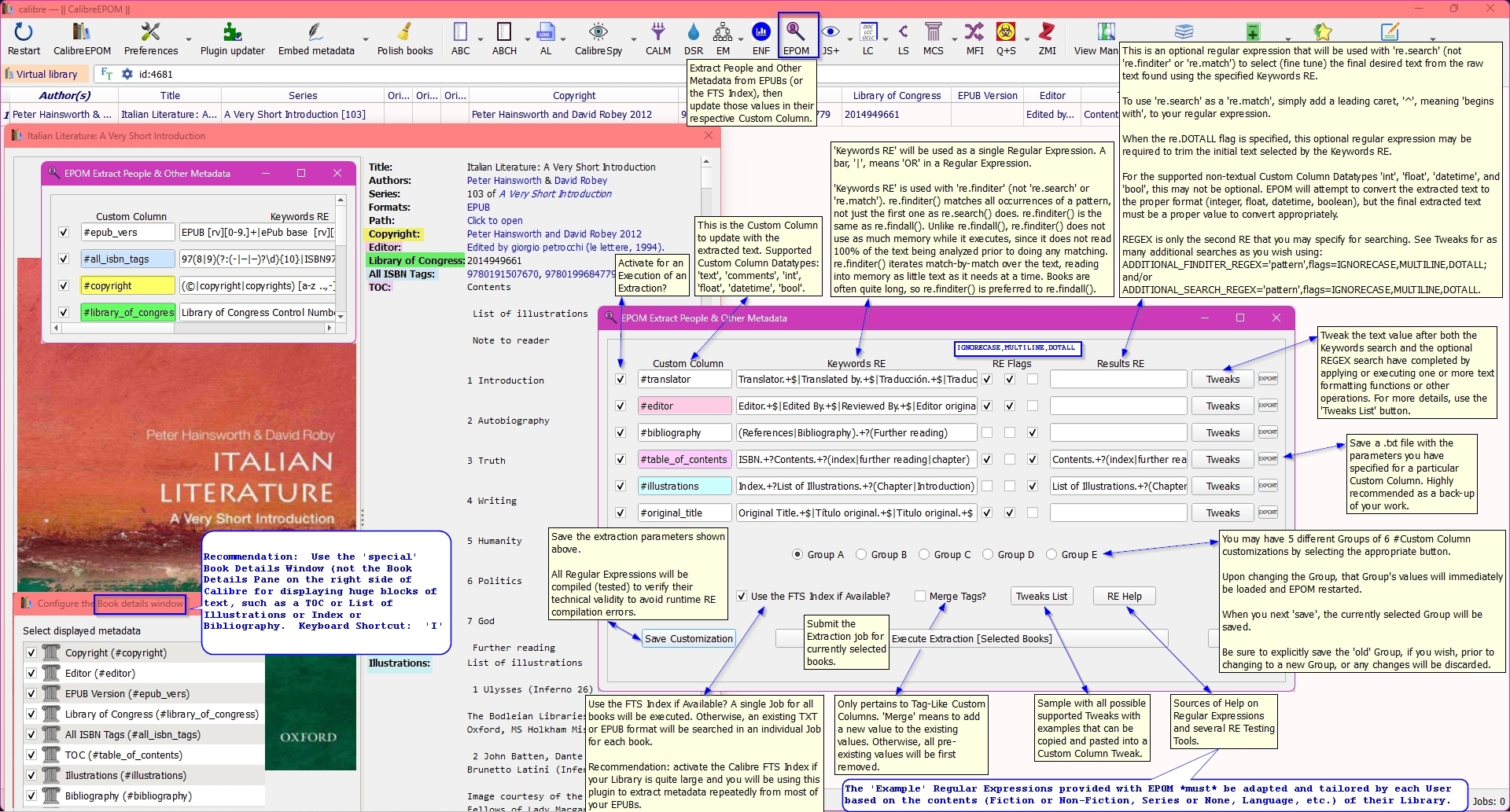Click the LC toolbar icon
The height and width of the screenshot is (812, 1510).
867,32
